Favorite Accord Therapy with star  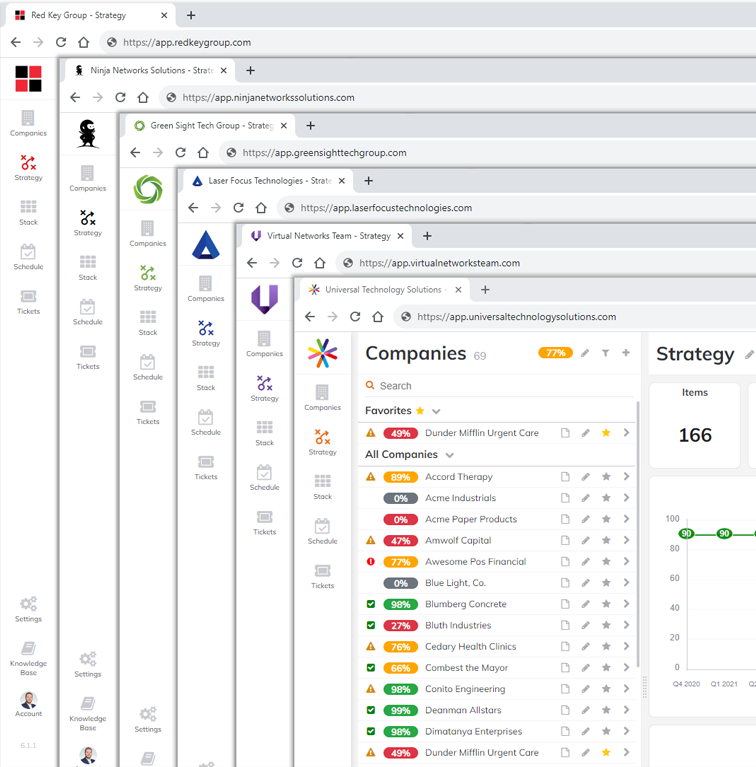tap(606, 476)
